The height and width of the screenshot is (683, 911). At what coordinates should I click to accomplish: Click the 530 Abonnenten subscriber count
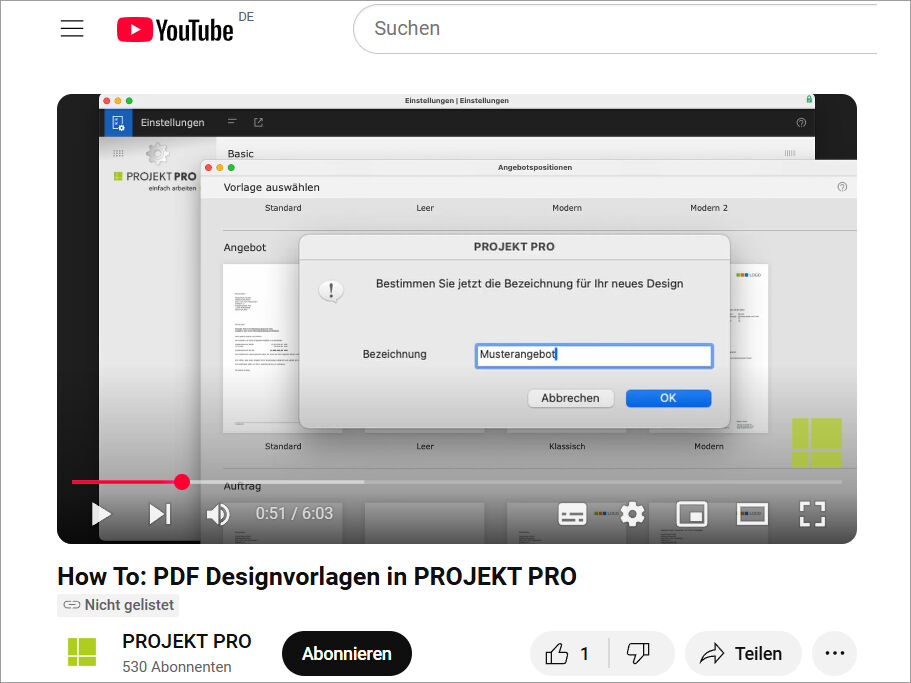tap(177, 667)
